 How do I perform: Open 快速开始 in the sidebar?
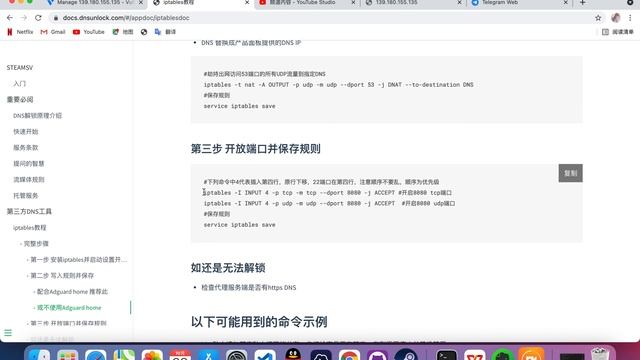25,131
